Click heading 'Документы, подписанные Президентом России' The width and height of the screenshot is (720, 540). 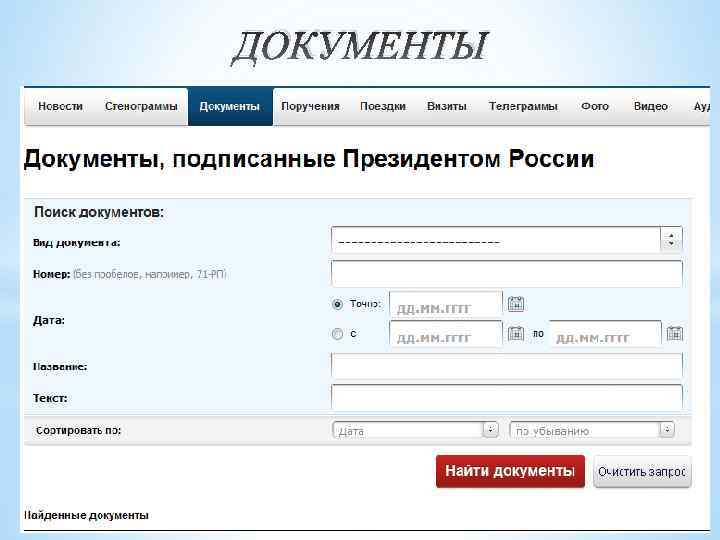click(x=309, y=159)
